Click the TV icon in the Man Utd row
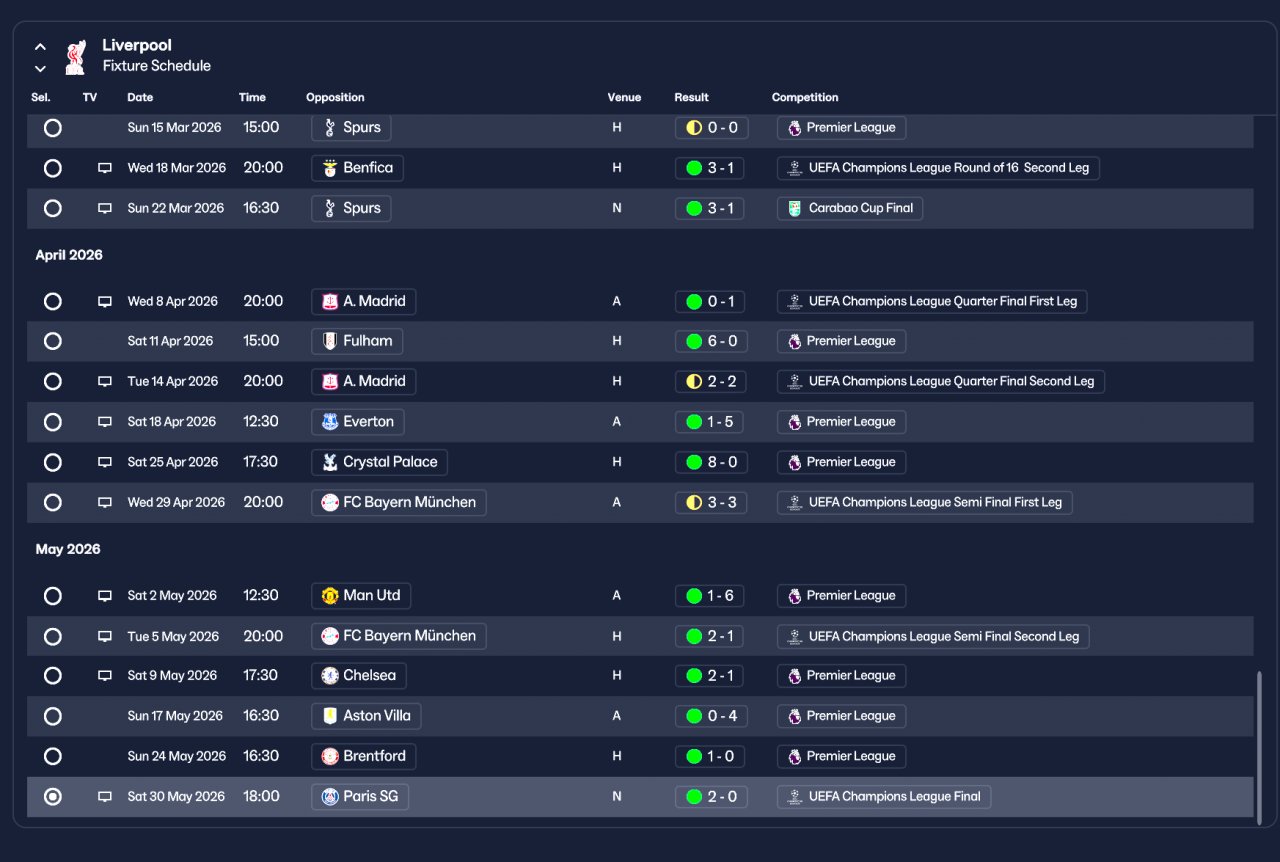Image resolution: width=1280 pixels, height=862 pixels. [x=105, y=596]
